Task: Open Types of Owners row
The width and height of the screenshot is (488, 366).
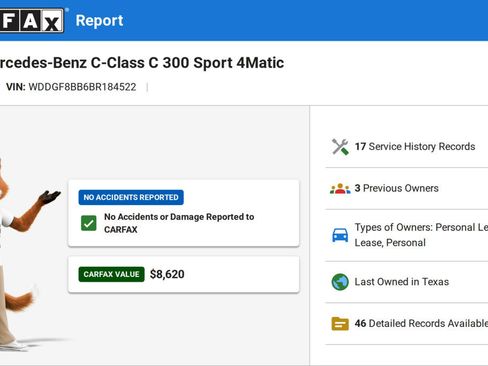Action: [x=407, y=235]
